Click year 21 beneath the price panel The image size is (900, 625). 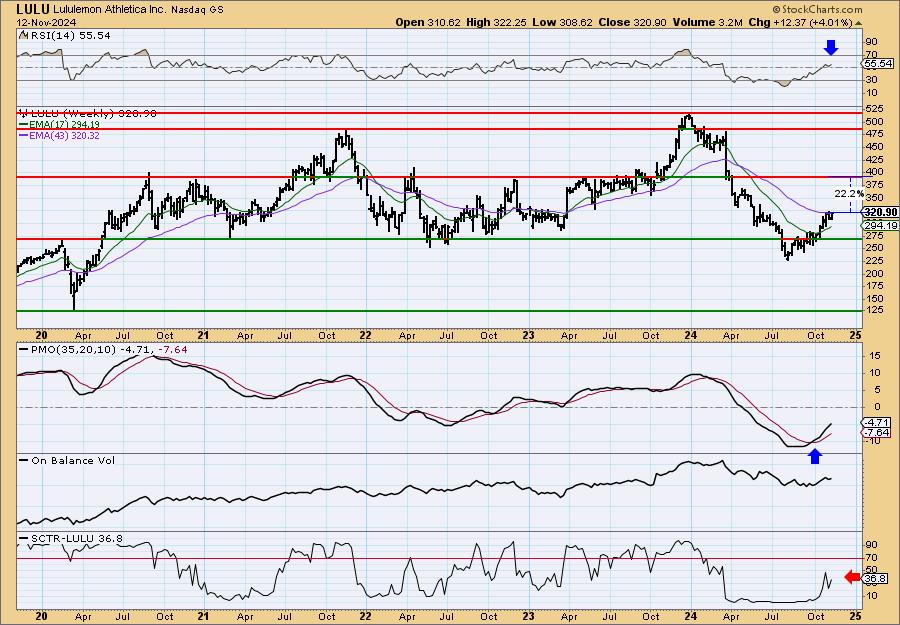click(x=202, y=336)
